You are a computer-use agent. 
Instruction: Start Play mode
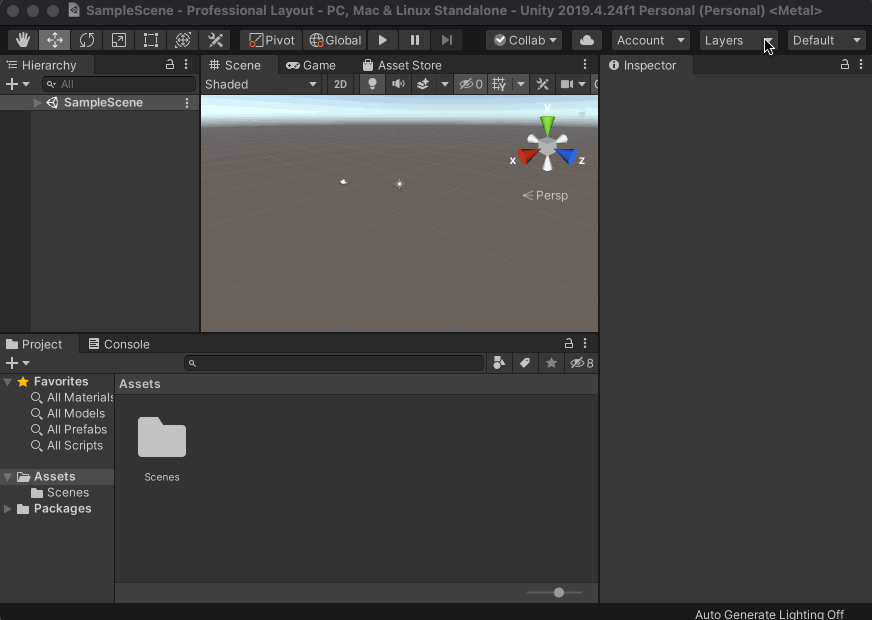click(x=383, y=40)
